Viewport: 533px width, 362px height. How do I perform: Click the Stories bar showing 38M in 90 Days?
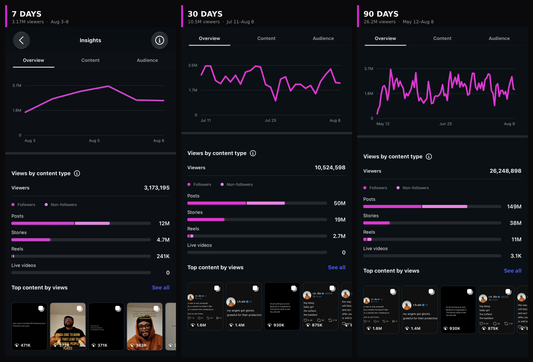coord(432,223)
